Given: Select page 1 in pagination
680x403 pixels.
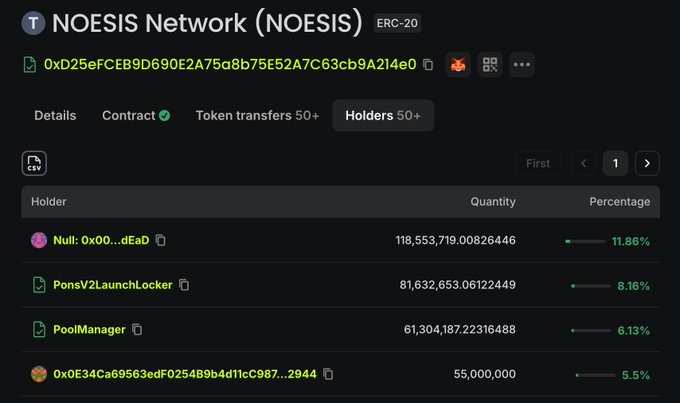Looking at the screenshot, I should [x=615, y=163].
